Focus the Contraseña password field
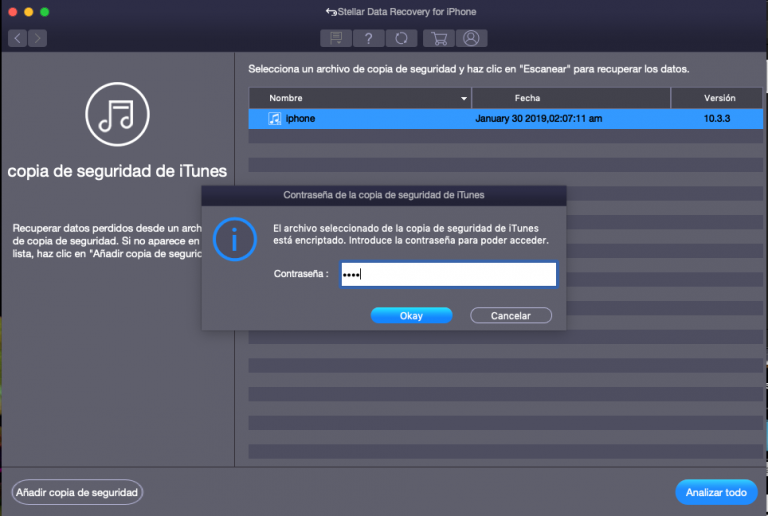Viewport: 768px width, 516px height. pos(447,275)
